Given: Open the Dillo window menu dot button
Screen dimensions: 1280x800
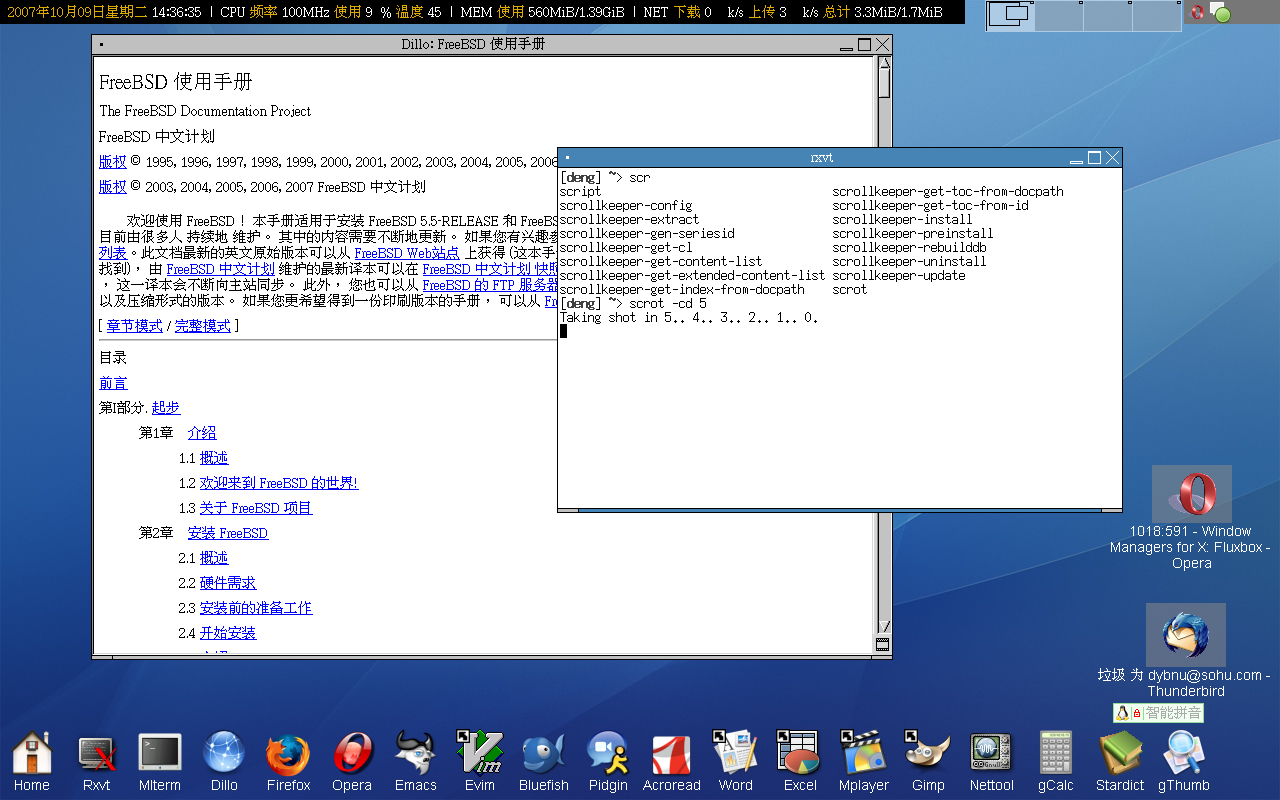Looking at the screenshot, I should [x=102, y=45].
